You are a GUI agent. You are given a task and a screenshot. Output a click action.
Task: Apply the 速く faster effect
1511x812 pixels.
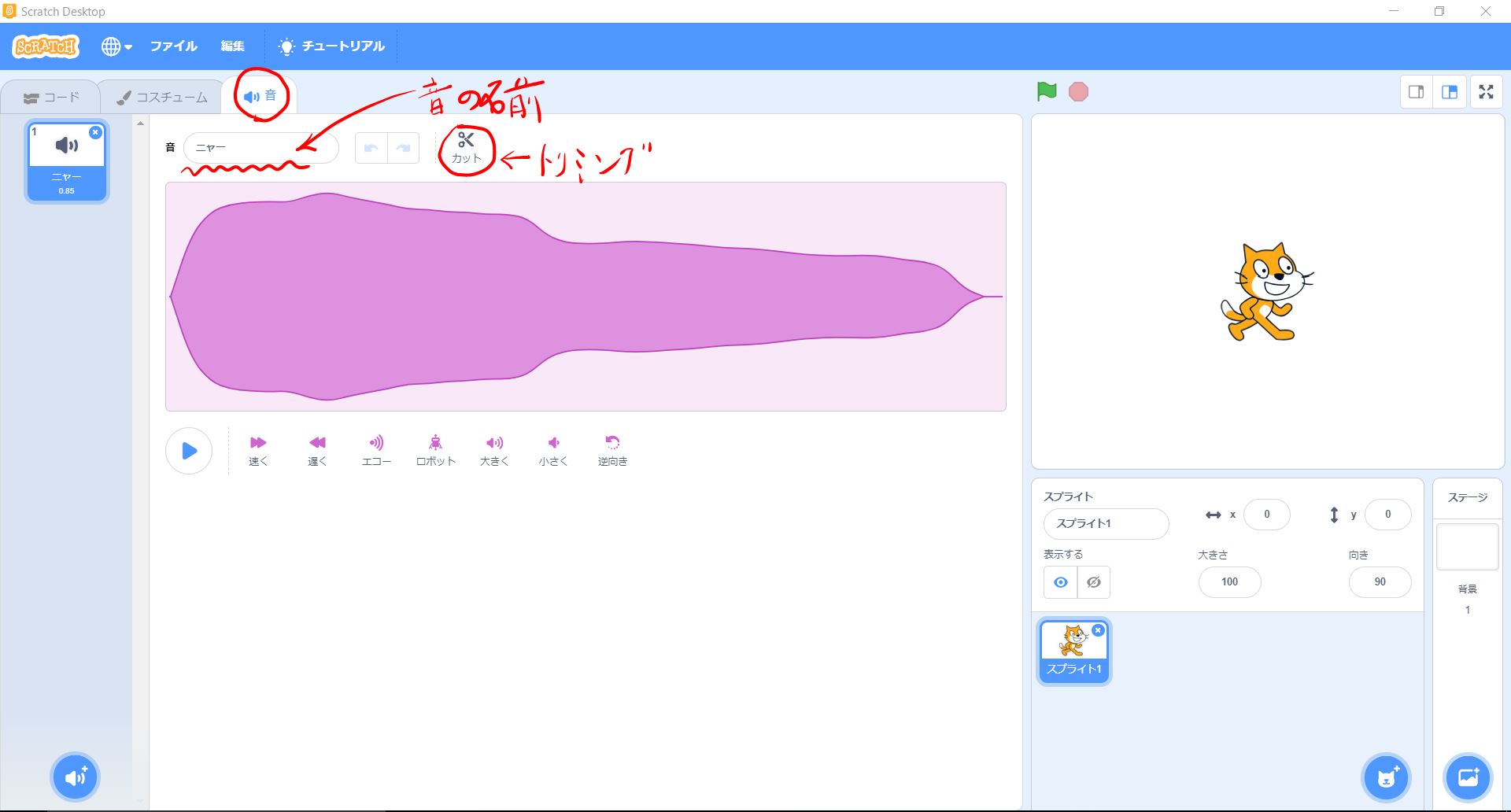[x=258, y=451]
